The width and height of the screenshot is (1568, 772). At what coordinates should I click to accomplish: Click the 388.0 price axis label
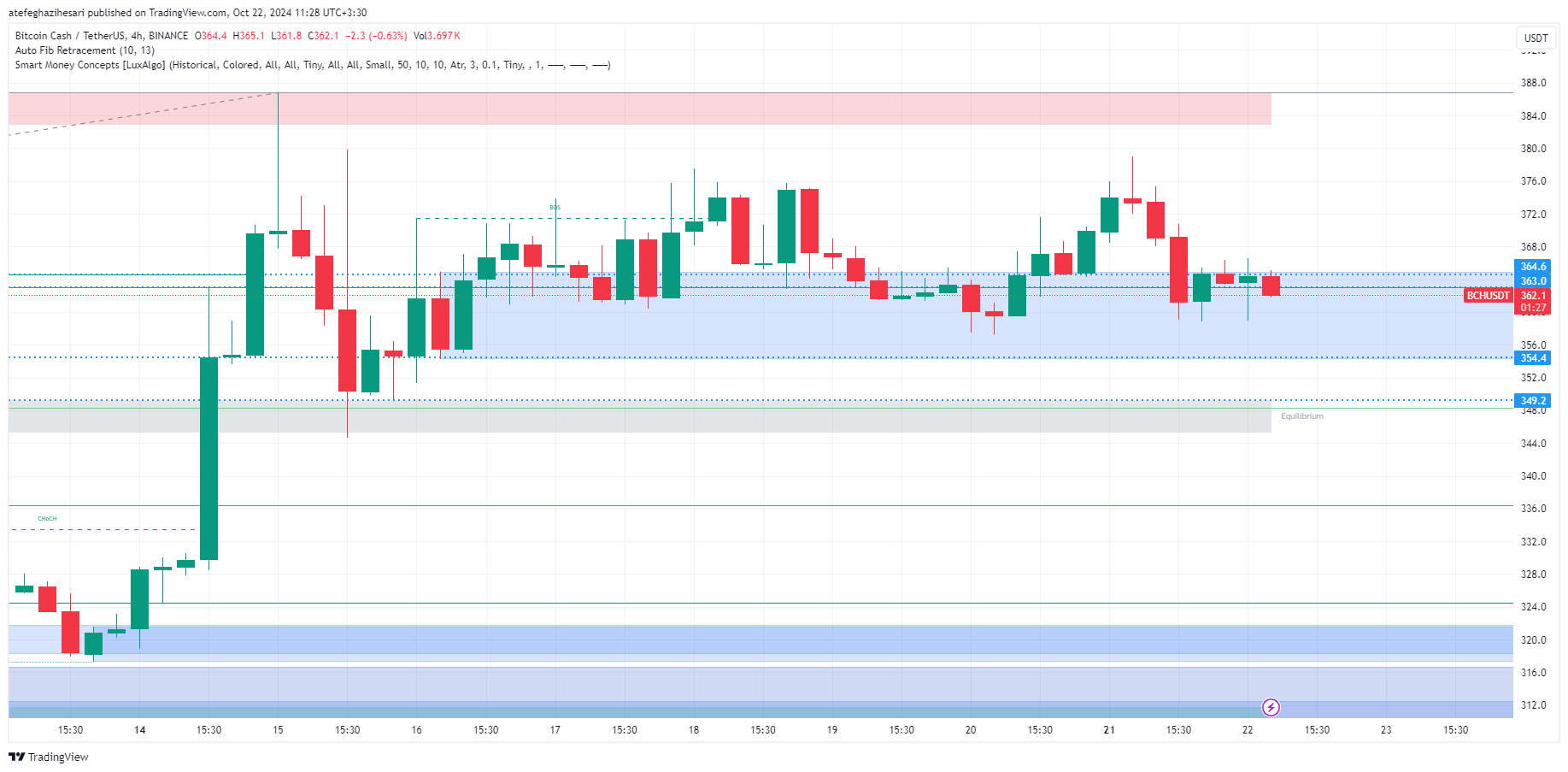(1533, 83)
